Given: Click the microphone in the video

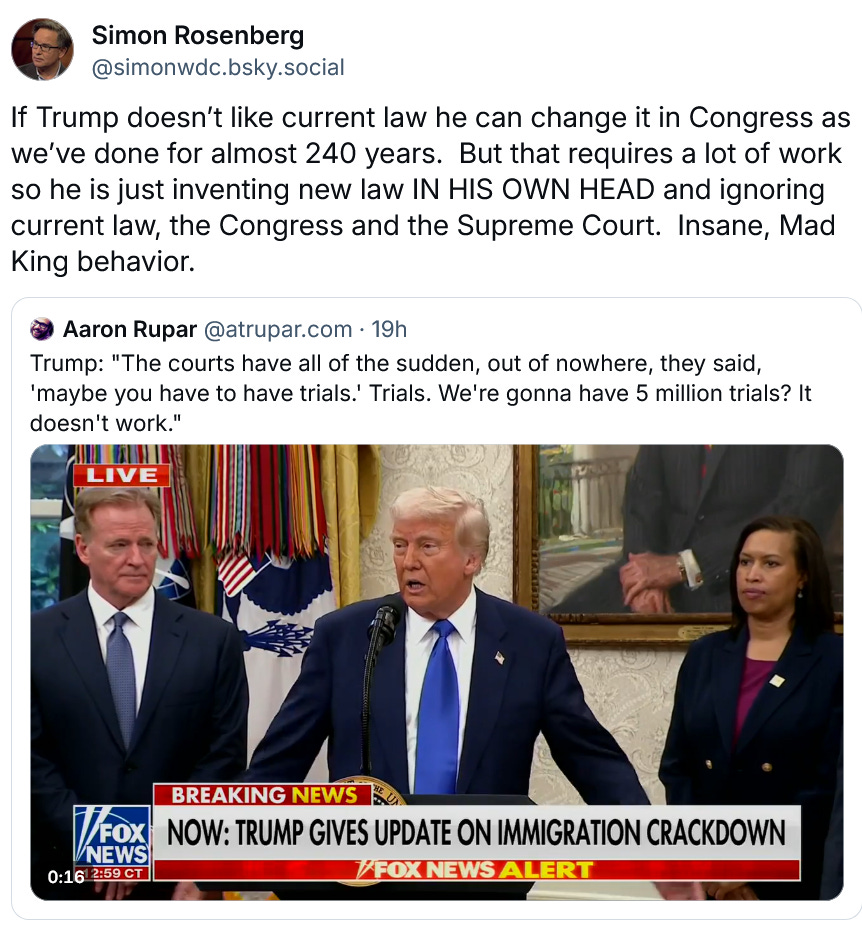Looking at the screenshot, I should pos(383,627).
